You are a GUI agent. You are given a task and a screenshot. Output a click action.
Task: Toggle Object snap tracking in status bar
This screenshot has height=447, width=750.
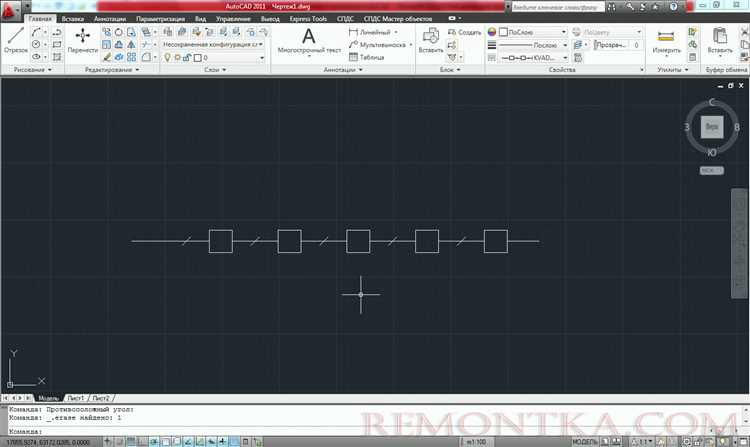pyautogui.click(x=188, y=442)
